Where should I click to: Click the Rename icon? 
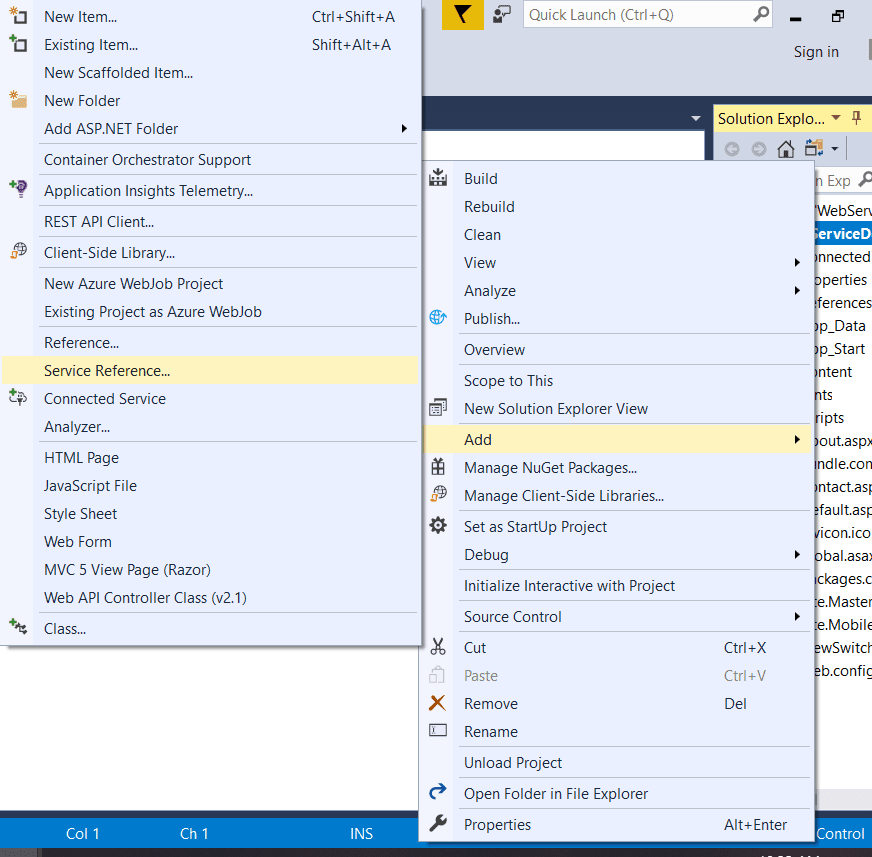point(438,730)
